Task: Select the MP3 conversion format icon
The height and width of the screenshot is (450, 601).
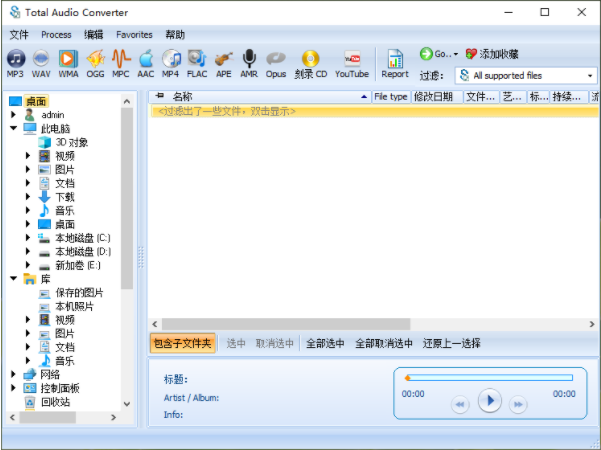Action: pos(15,64)
